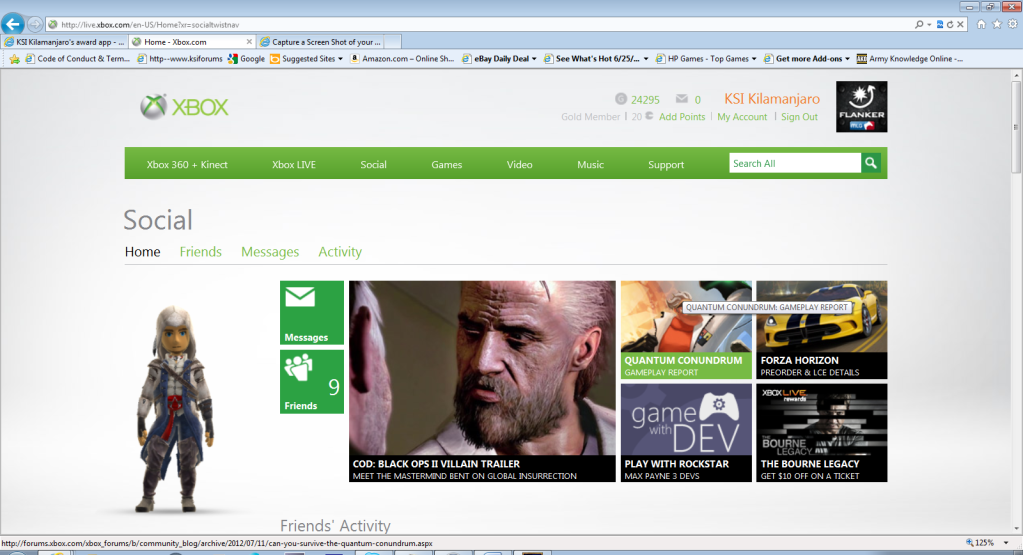Screen dimensions: 1023x555
Task: Click the Flanker gamerpic
Action: tap(861, 106)
